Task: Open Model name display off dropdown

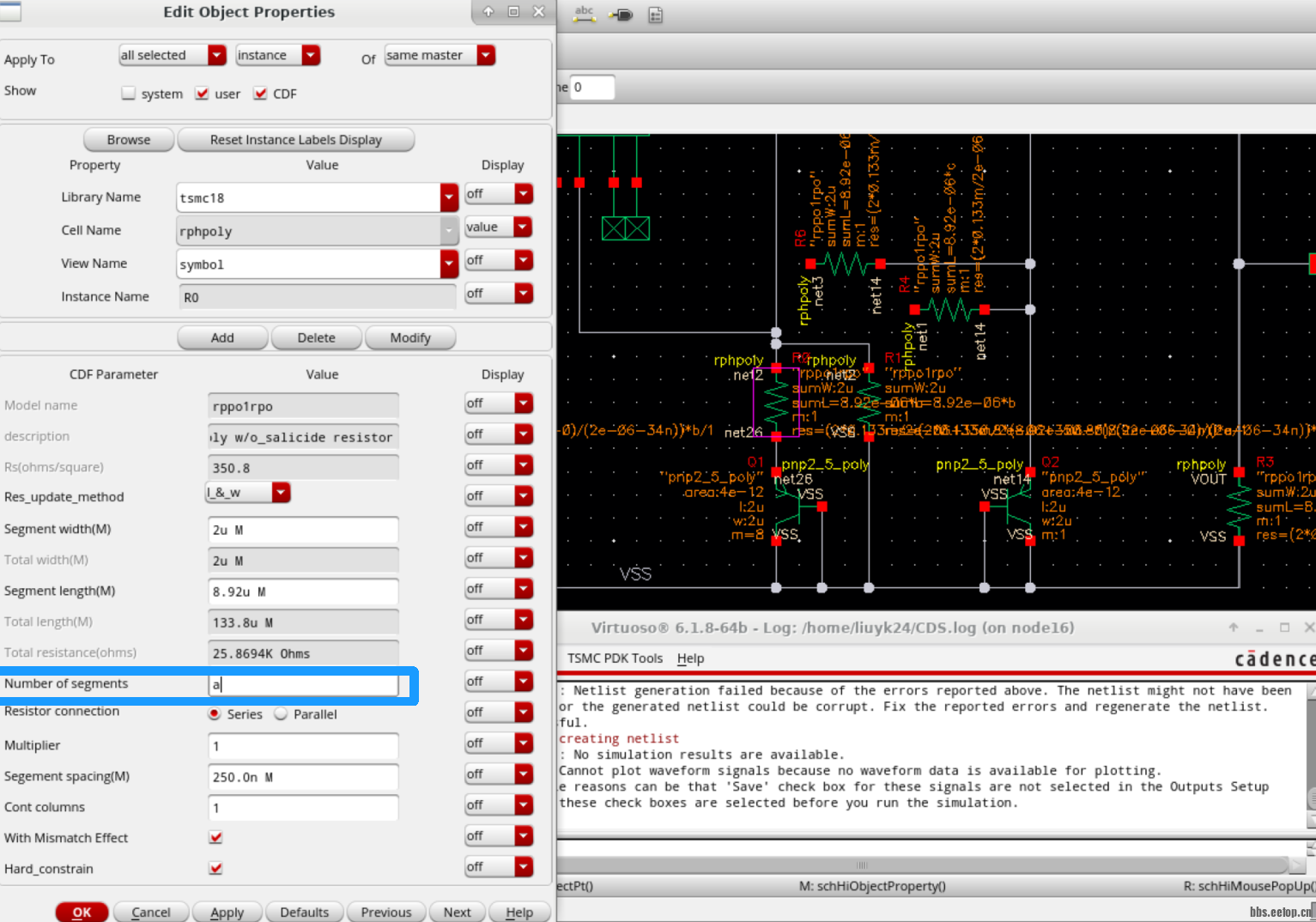Action: click(498, 403)
